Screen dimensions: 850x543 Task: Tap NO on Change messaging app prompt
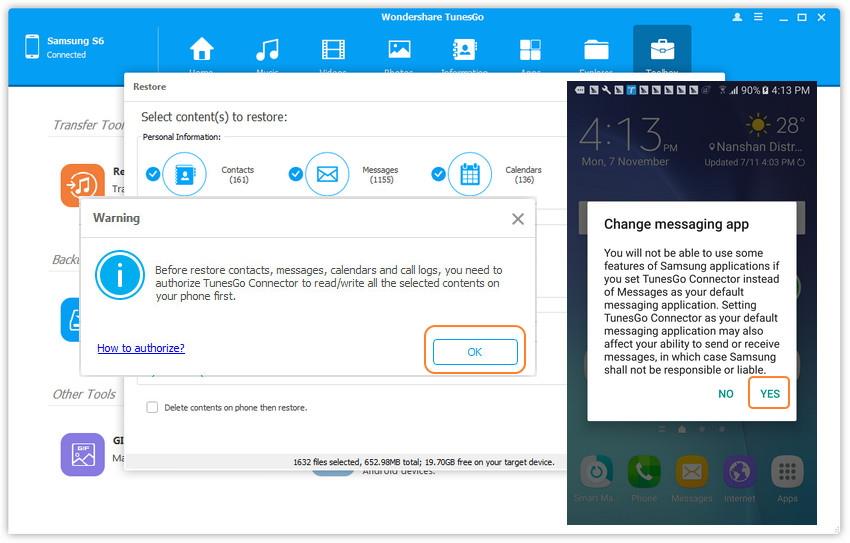726,394
